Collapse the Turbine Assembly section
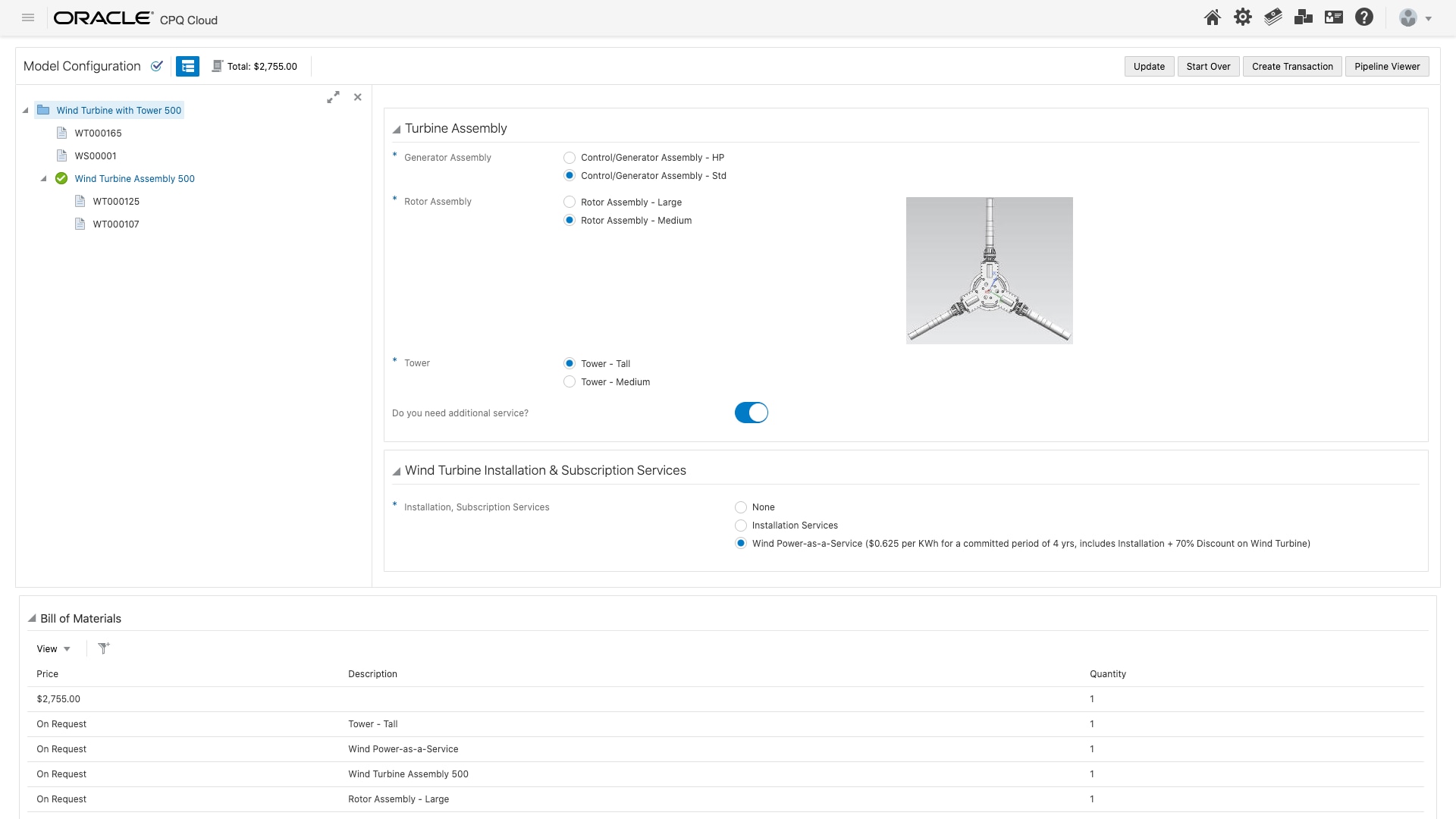Screen dimensions: 1456x819 pos(397,129)
